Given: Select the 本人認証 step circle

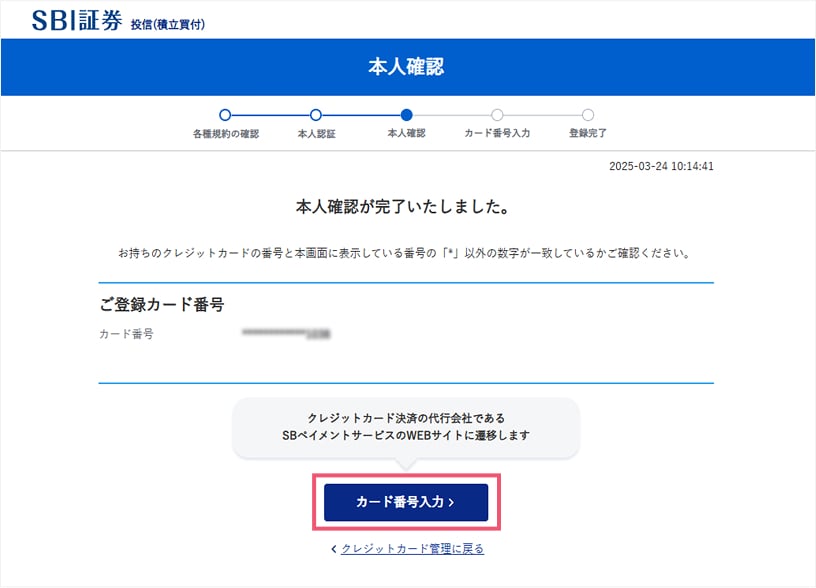Looking at the screenshot, I should click(317, 115).
